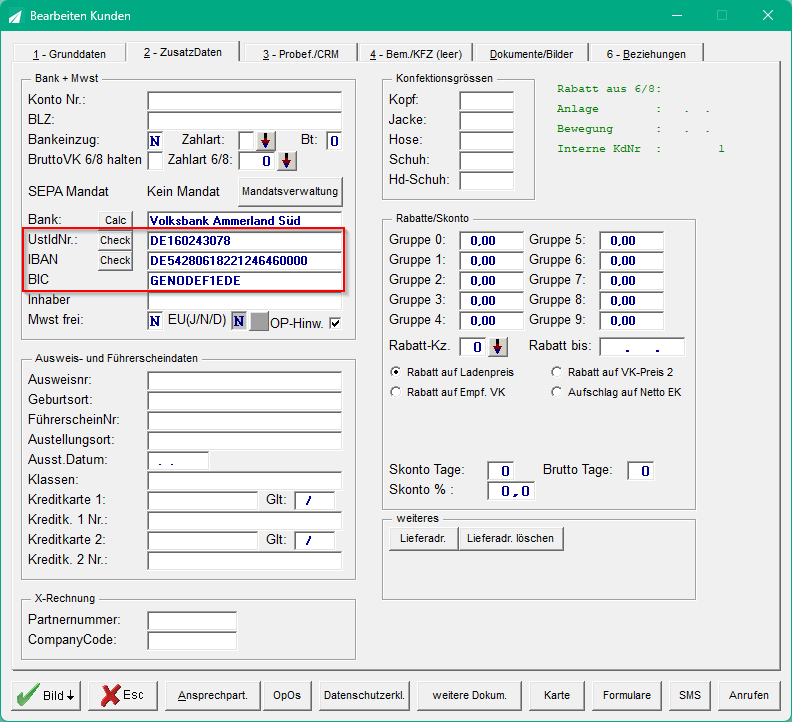Click the Ausweisnr input field

coord(244,380)
